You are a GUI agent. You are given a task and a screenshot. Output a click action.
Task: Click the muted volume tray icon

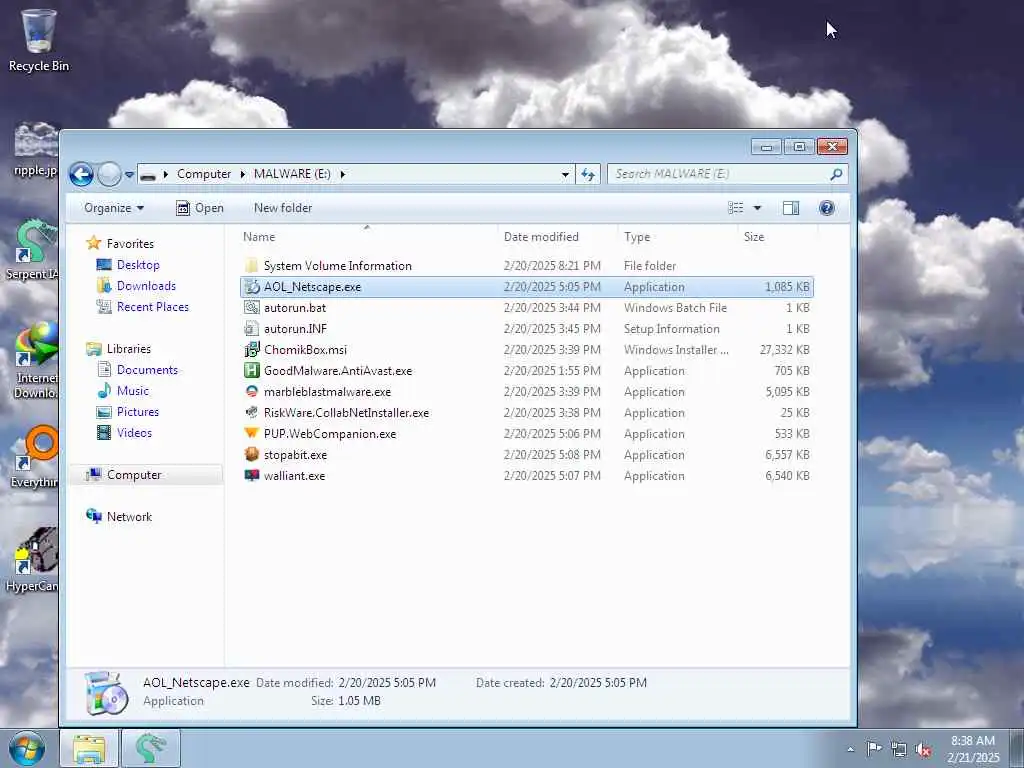(x=923, y=750)
